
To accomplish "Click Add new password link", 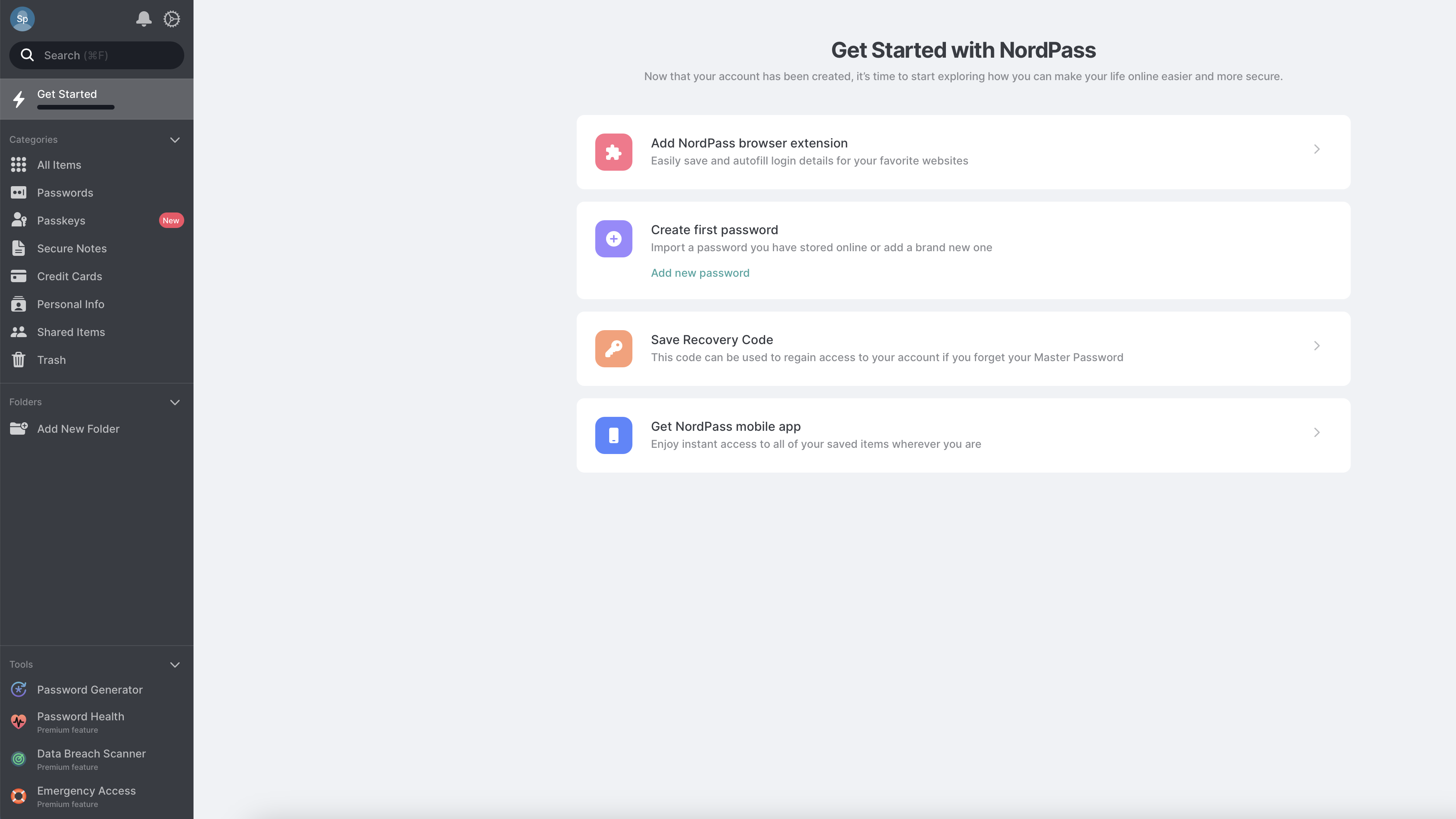I will click(x=700, y=273).
